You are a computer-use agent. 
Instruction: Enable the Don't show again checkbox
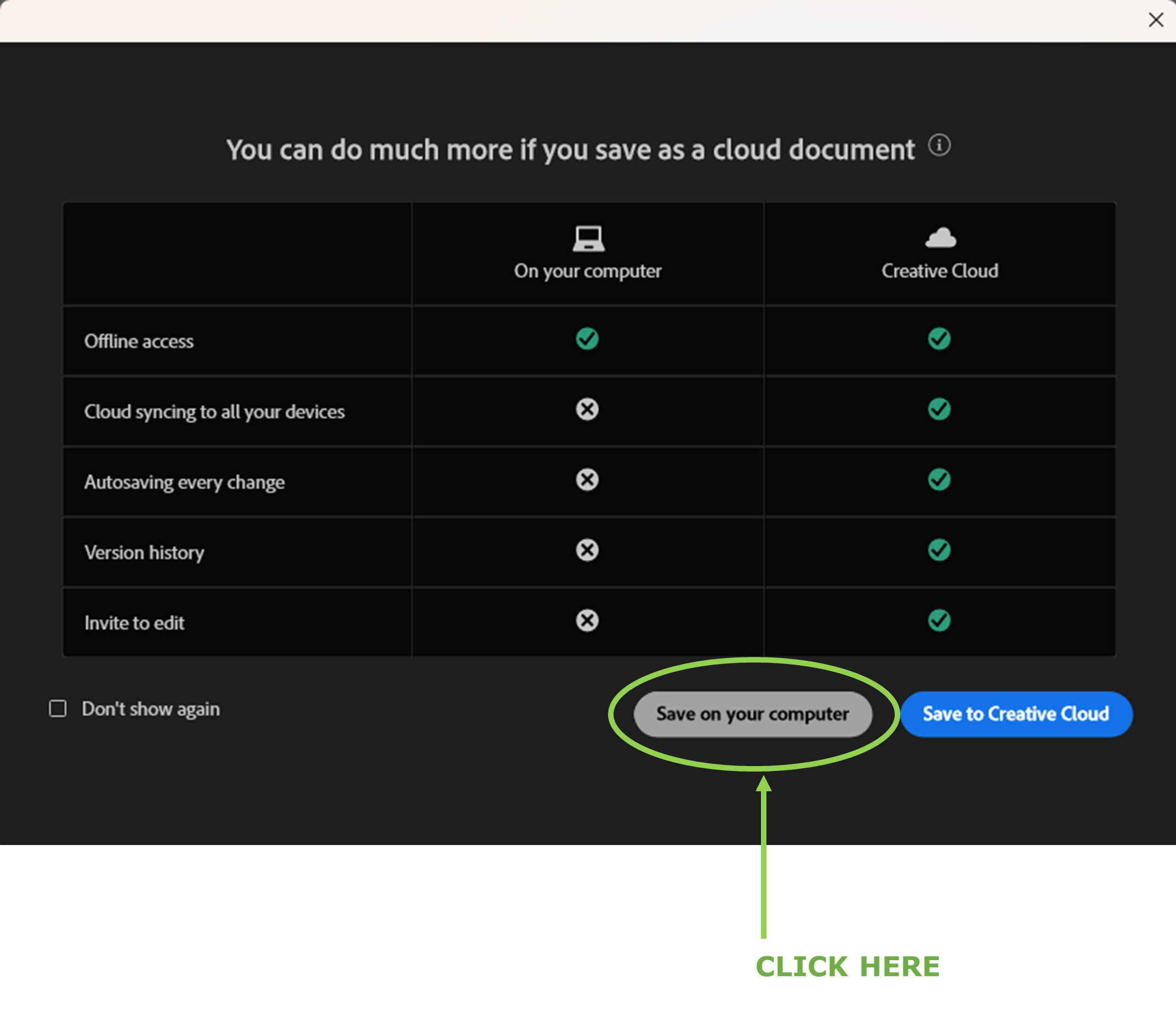[x=58, y=708]
